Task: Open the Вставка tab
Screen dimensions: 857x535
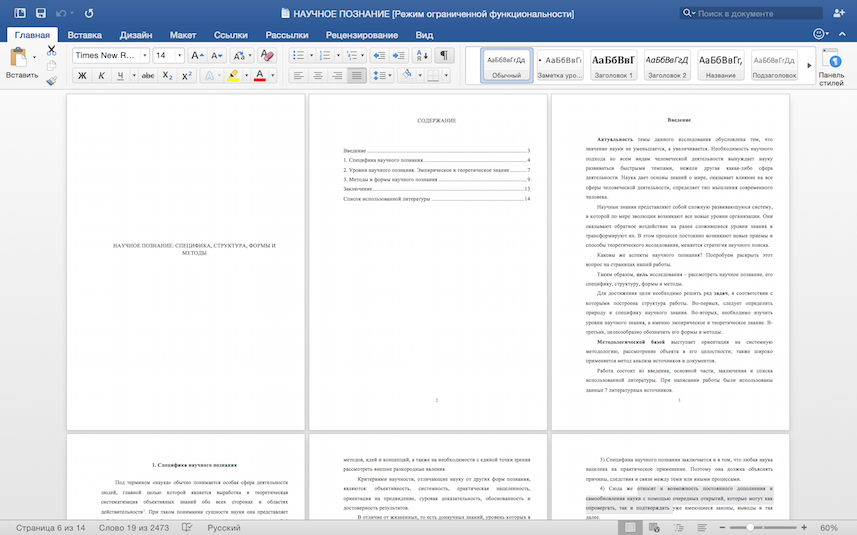Action: 85,35
